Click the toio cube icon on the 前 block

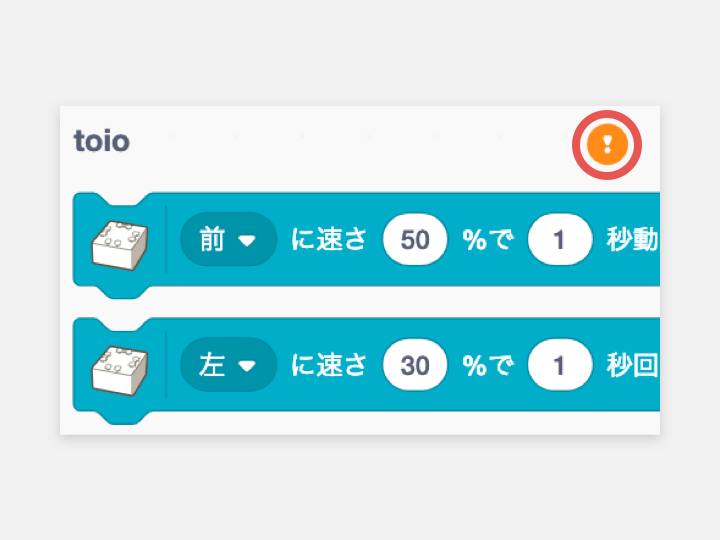119,245
